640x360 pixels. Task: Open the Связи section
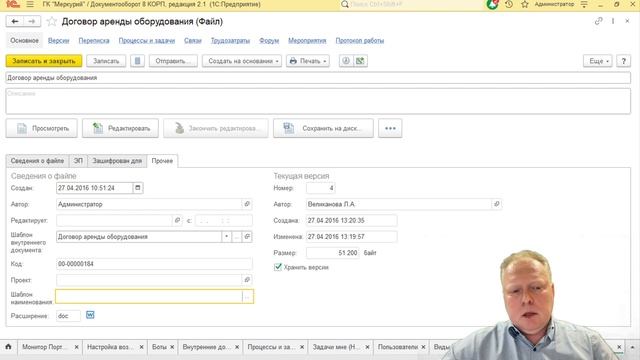click(x=193, y=40)
